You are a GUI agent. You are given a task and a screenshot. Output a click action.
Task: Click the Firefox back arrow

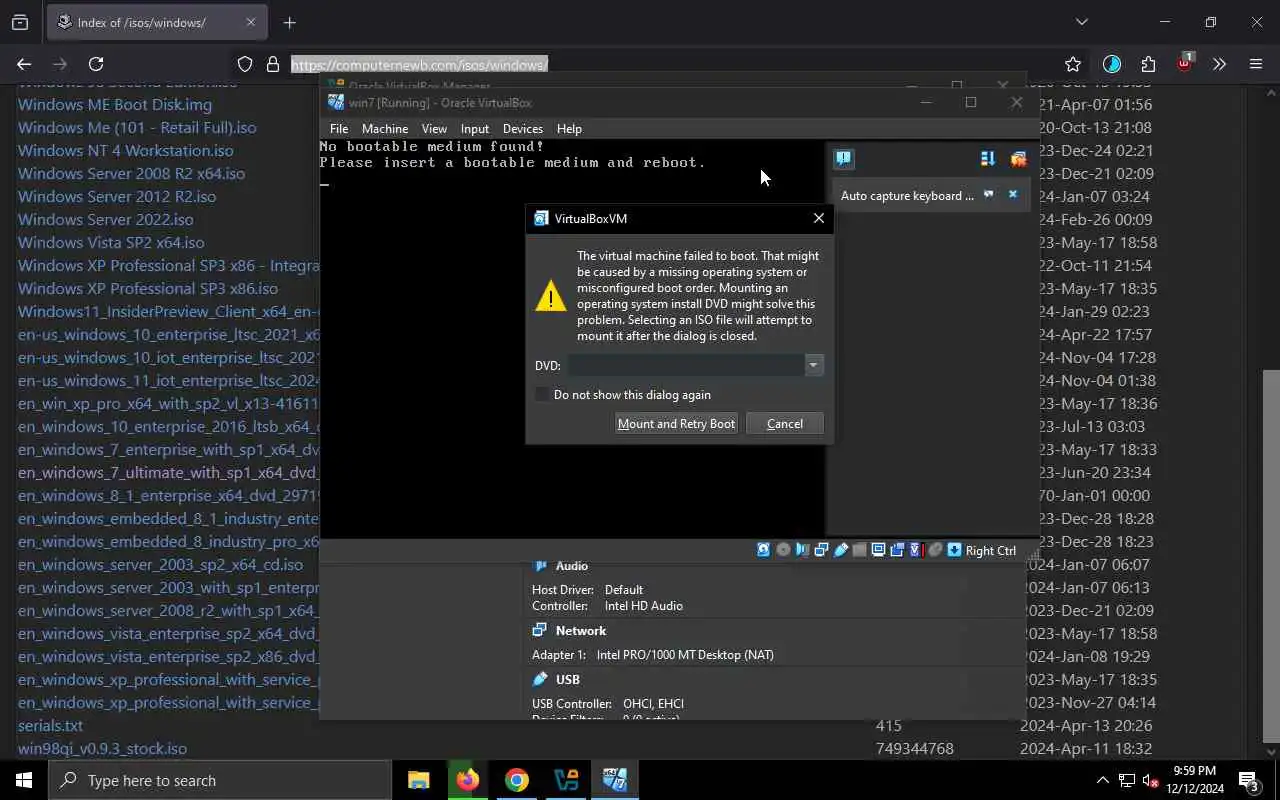tap(24, 64)
